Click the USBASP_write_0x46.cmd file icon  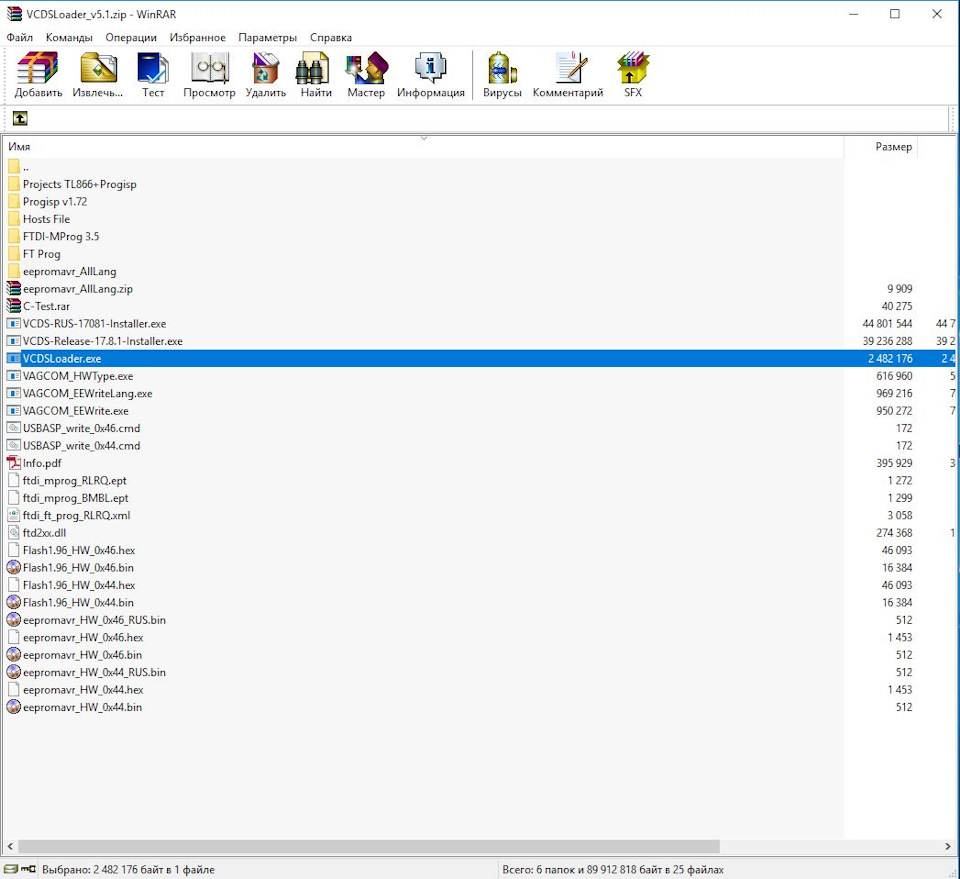coord(13,428)
